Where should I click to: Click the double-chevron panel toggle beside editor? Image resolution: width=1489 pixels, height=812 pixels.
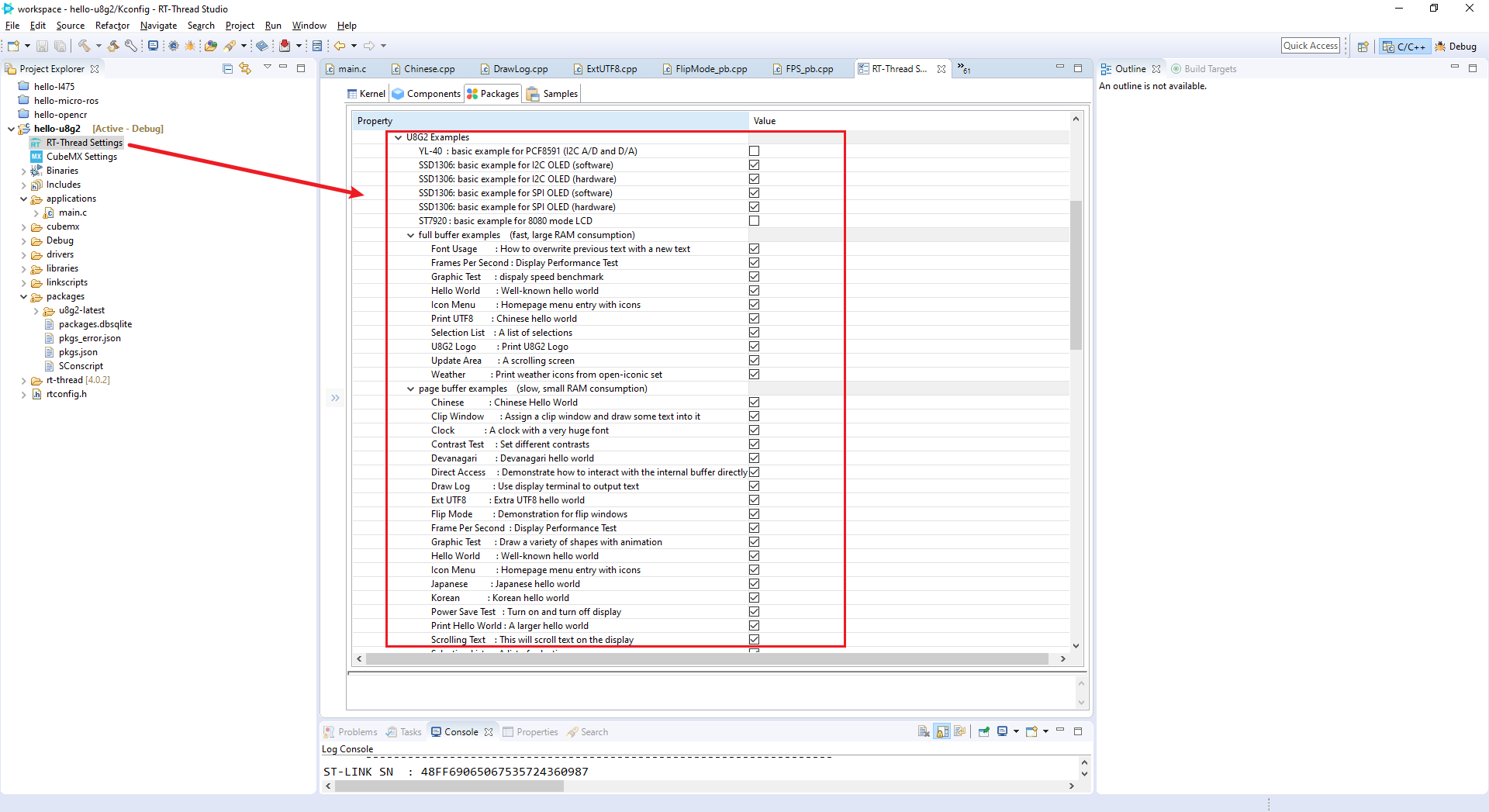pos(335,398)
